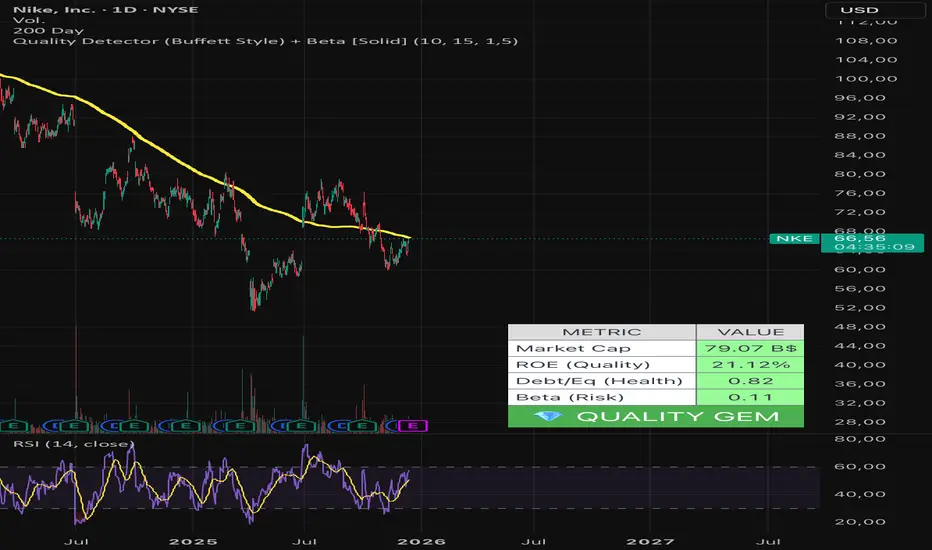Click the 108,00 price scale label
This screenshot has height=550, width=932.
pos(866,40)
